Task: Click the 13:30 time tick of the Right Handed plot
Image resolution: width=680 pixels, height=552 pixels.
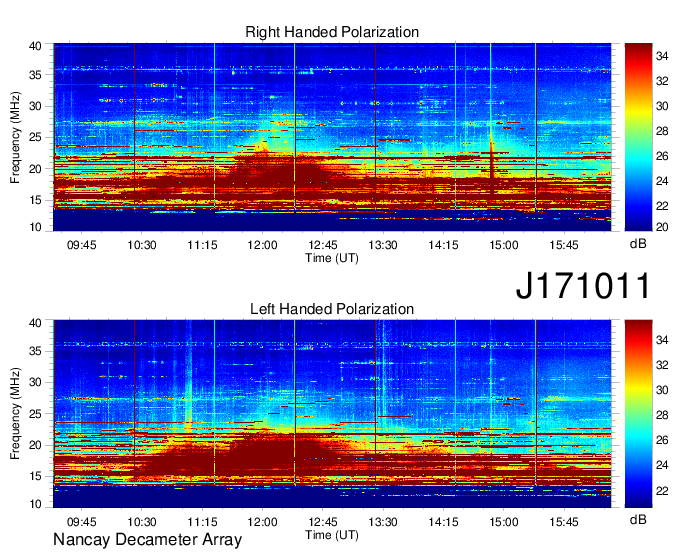Action: (x=383, y=245)
